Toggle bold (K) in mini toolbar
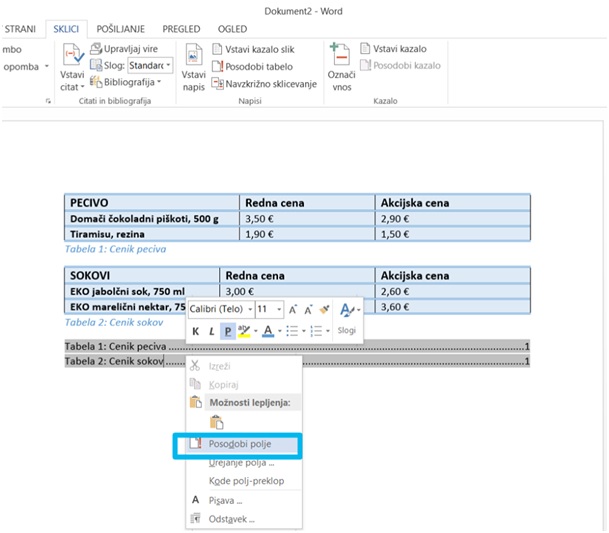This screenshot has width=609, height=533. 196,332
